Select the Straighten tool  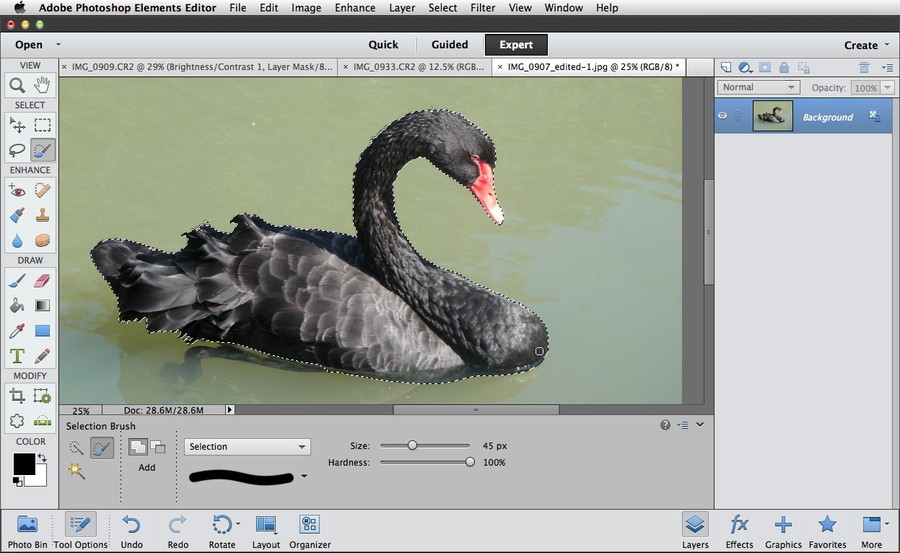(42, 421)
